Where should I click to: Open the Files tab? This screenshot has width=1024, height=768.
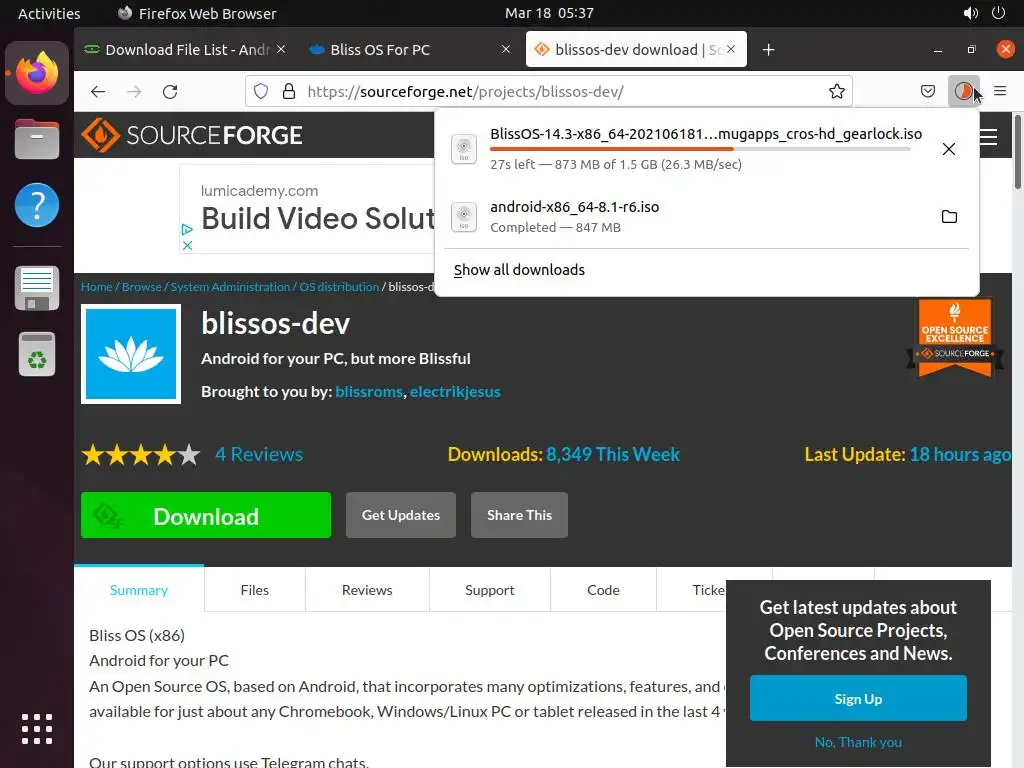(x=255, y=590)
